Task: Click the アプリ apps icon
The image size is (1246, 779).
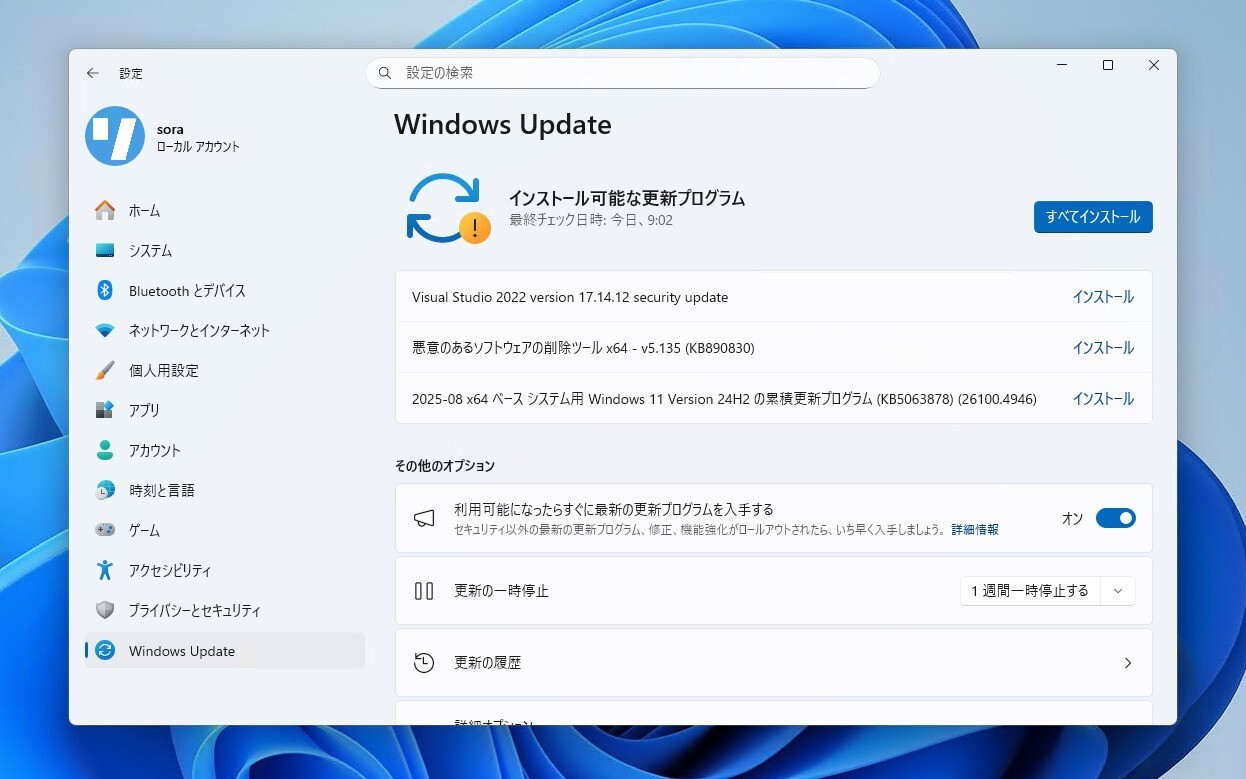Action: pyautogui.click(x=105, y=410)
